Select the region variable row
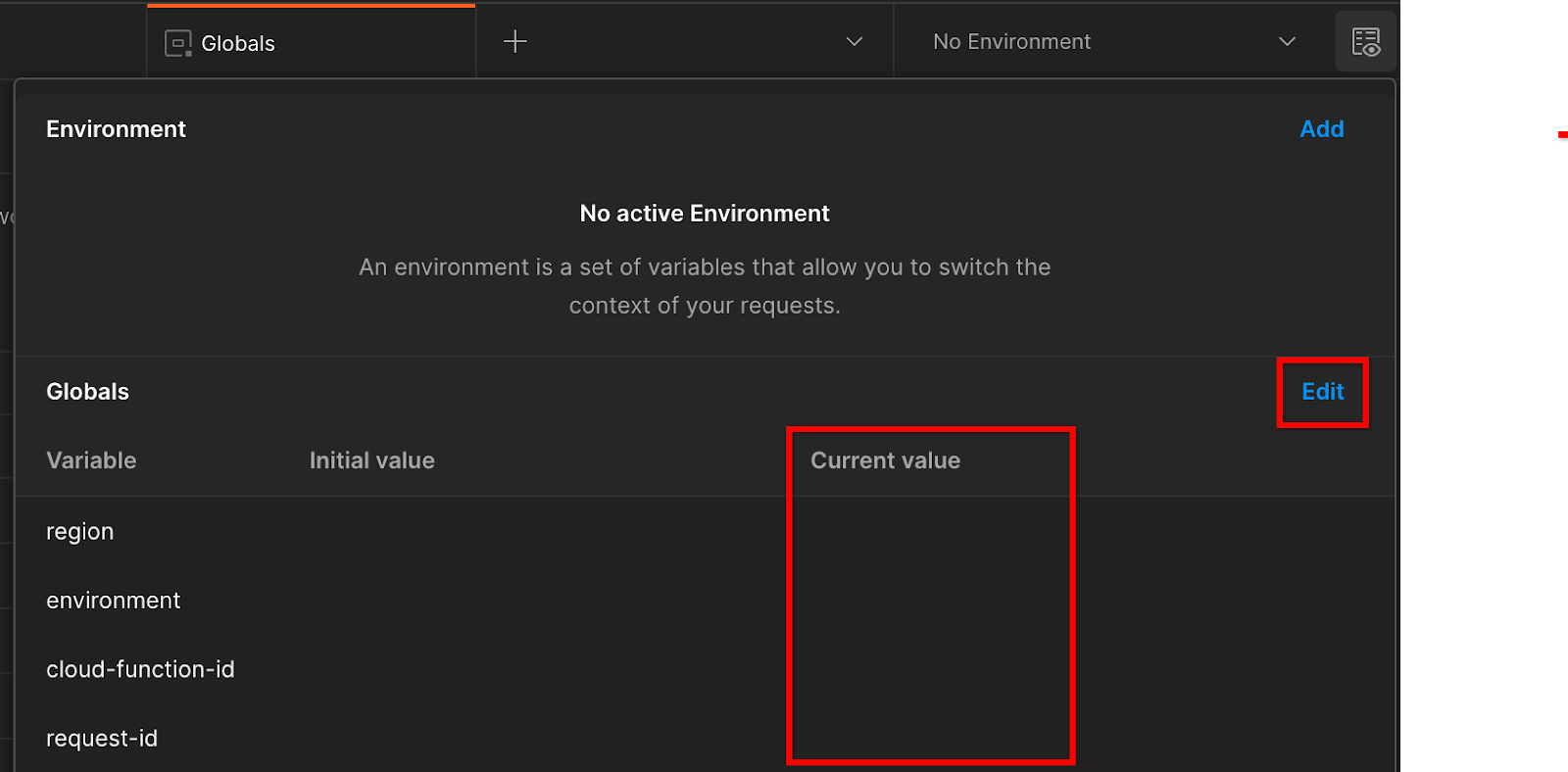This screenshot has width=1568, height=772. (80, 532)
